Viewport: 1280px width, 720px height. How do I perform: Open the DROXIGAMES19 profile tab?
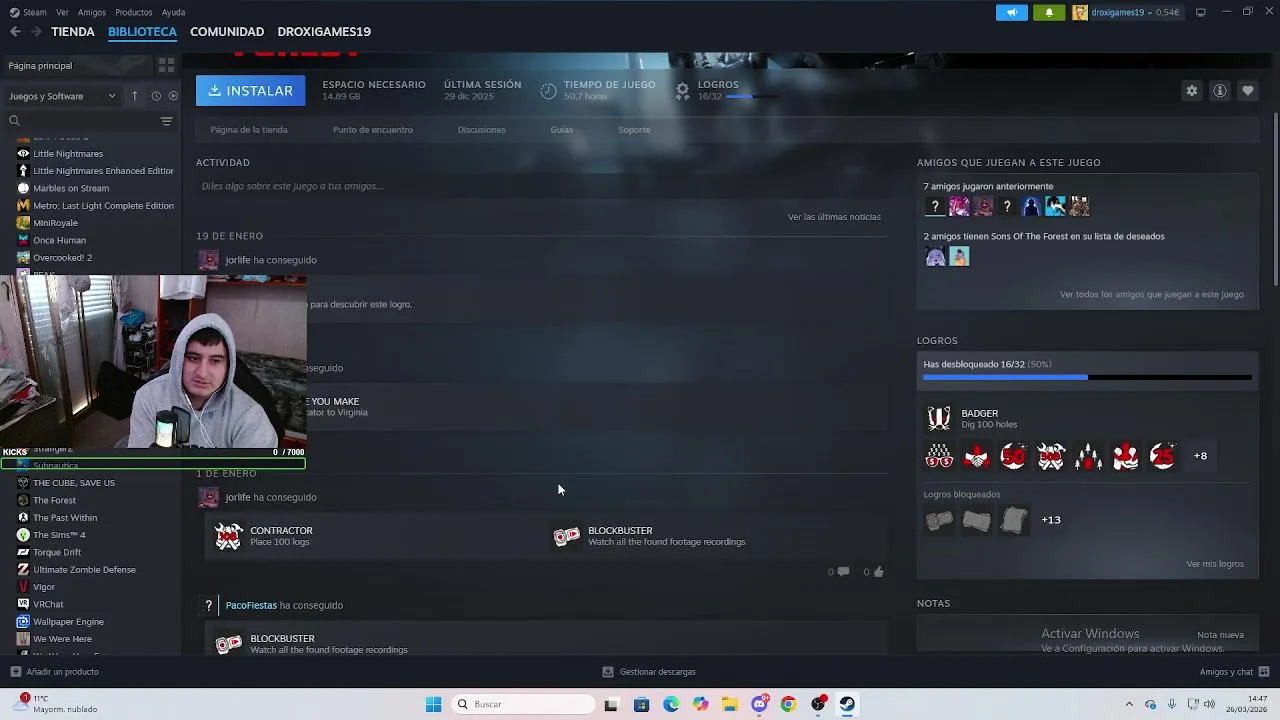tap(324, 31)
